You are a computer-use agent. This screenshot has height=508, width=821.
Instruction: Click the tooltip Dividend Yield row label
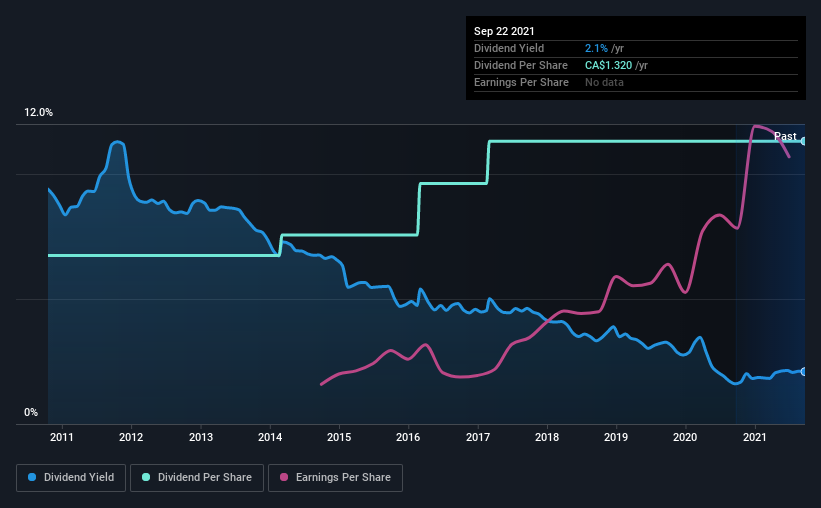pyautogui.click(x=509, y=48)
